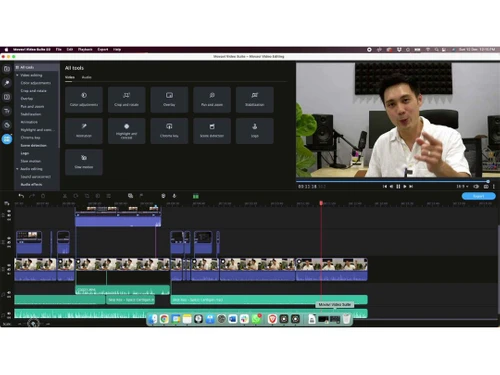Image resolution: width=500 pixels, height=375 pixels.
Task: Open the transitions sidebar icon
Action: tap(7, 97)
